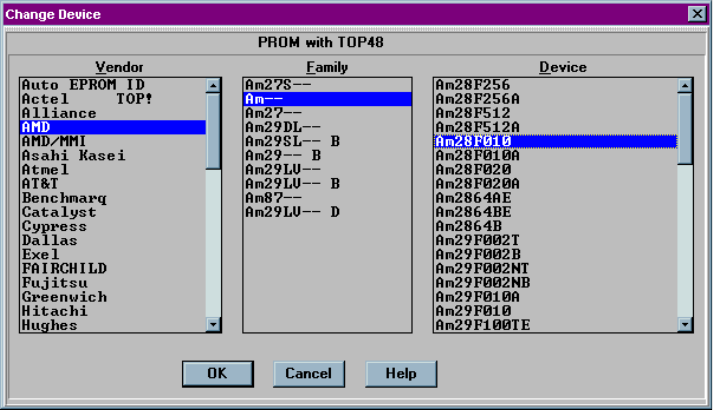Click the Vendor list scrollbar thumb
Image resolution: width=713 pixels, height=410 pixels.
tap(213, 131)
